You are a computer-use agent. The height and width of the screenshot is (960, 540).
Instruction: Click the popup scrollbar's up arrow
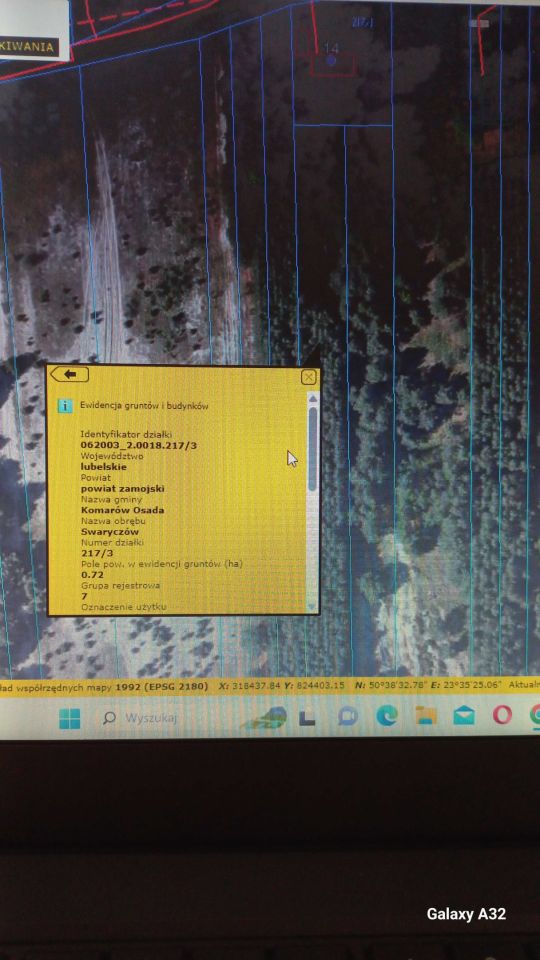313,399
